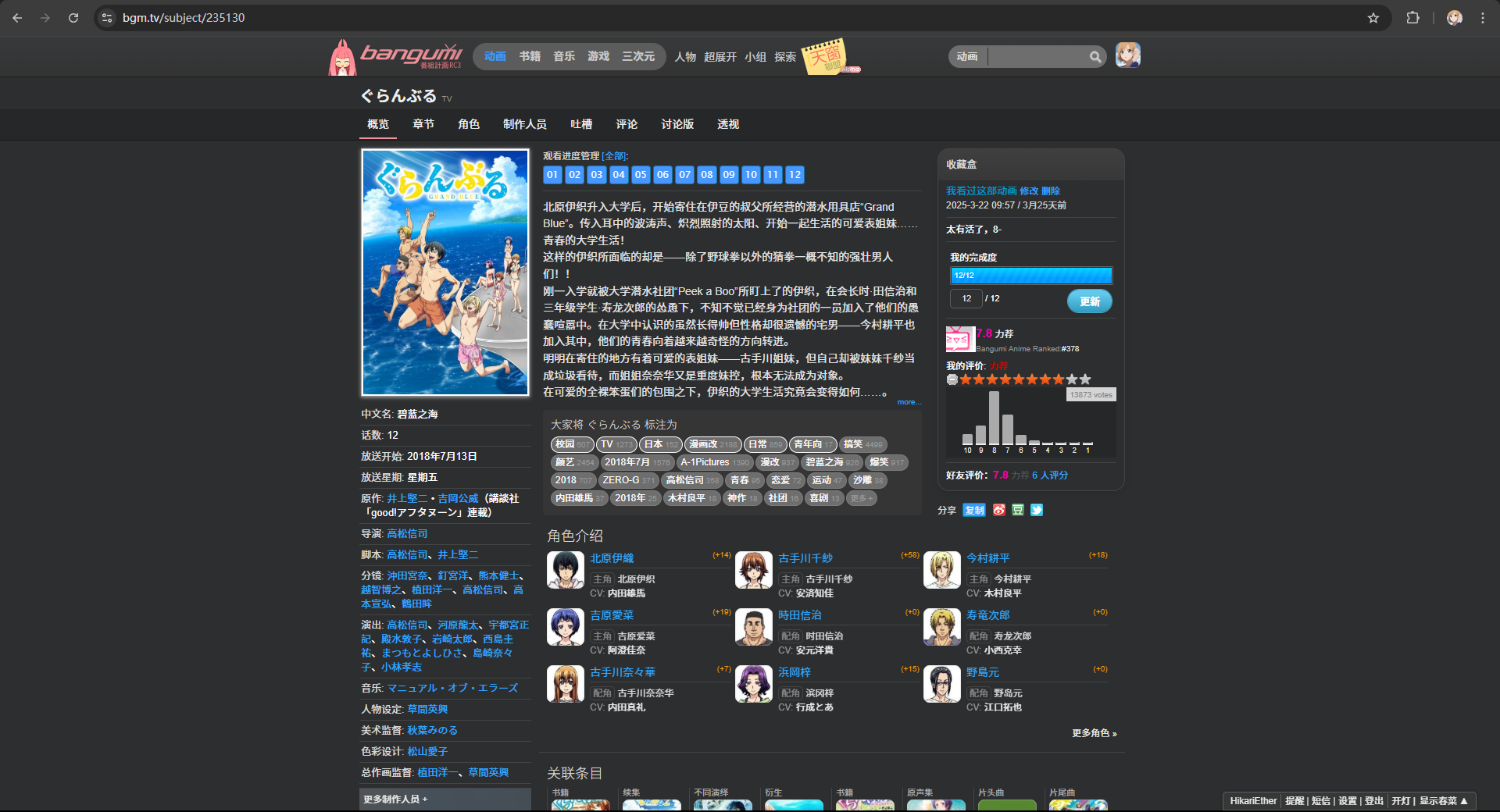Open the browser extensions puzzle icon
The width and height of the screenshot is (1500, 812).
pyautogui.click(x=1412, y=17)
